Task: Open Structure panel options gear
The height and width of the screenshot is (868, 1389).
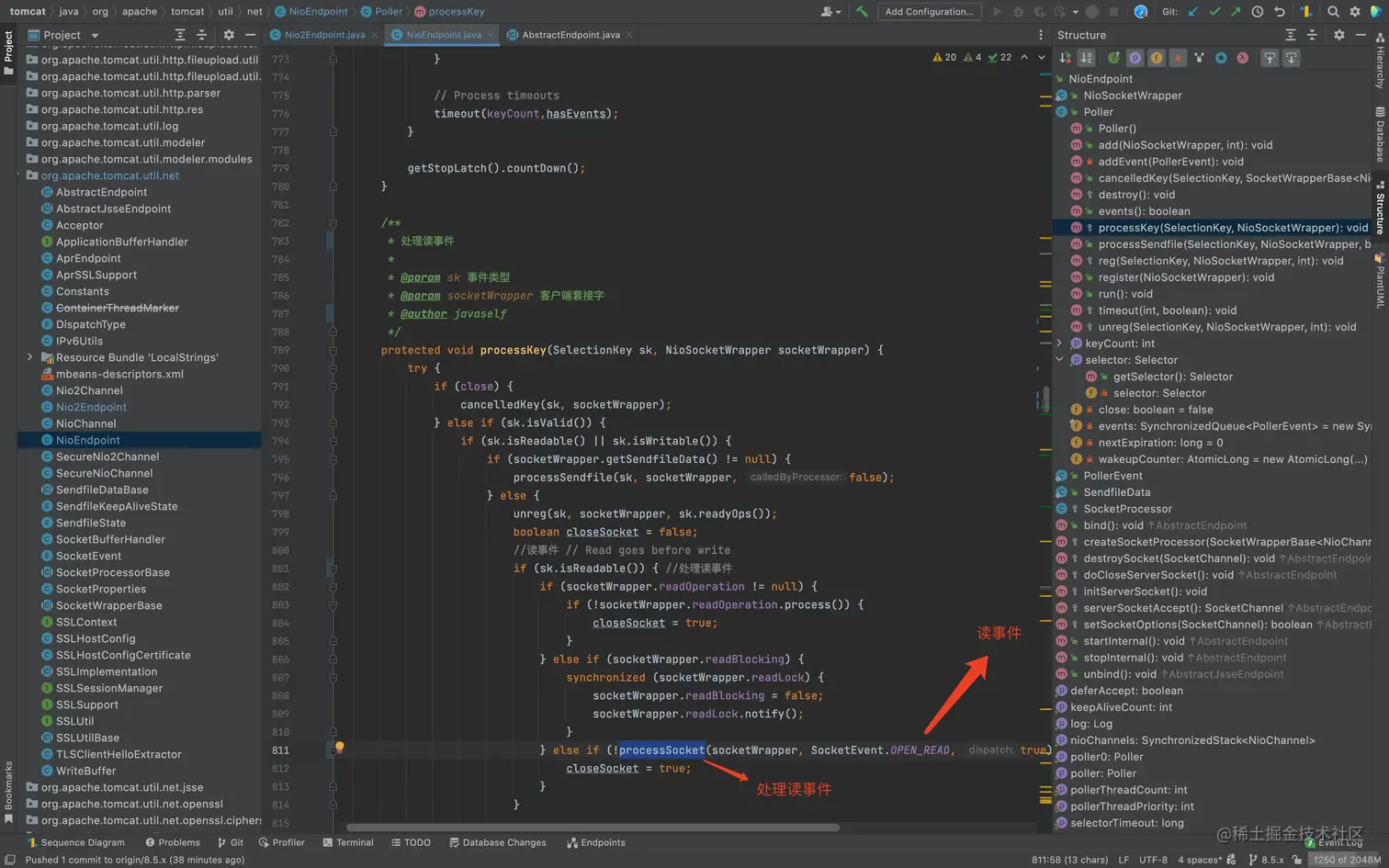Action: click(1338, 35)
